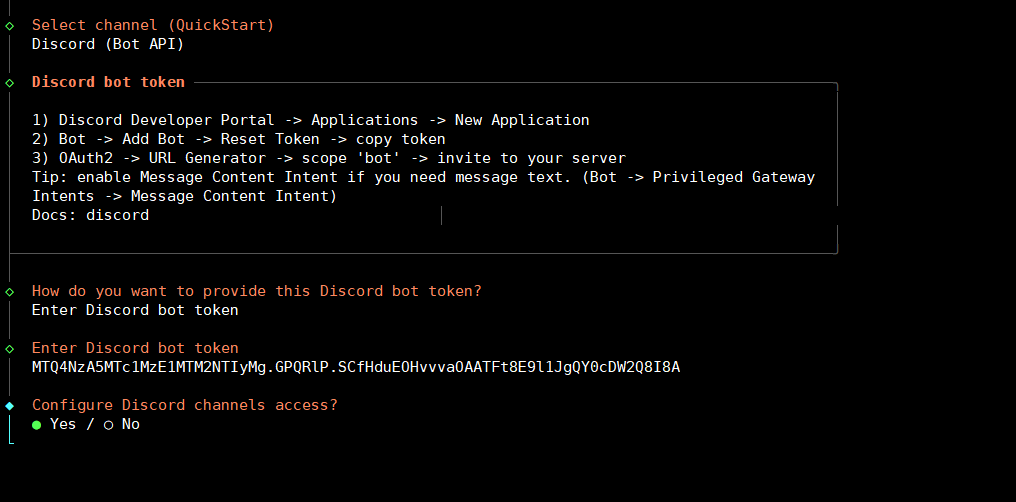Screen dimensions: 1016x502
Task: Select the Yes radio option
Action: pos(37,424)
